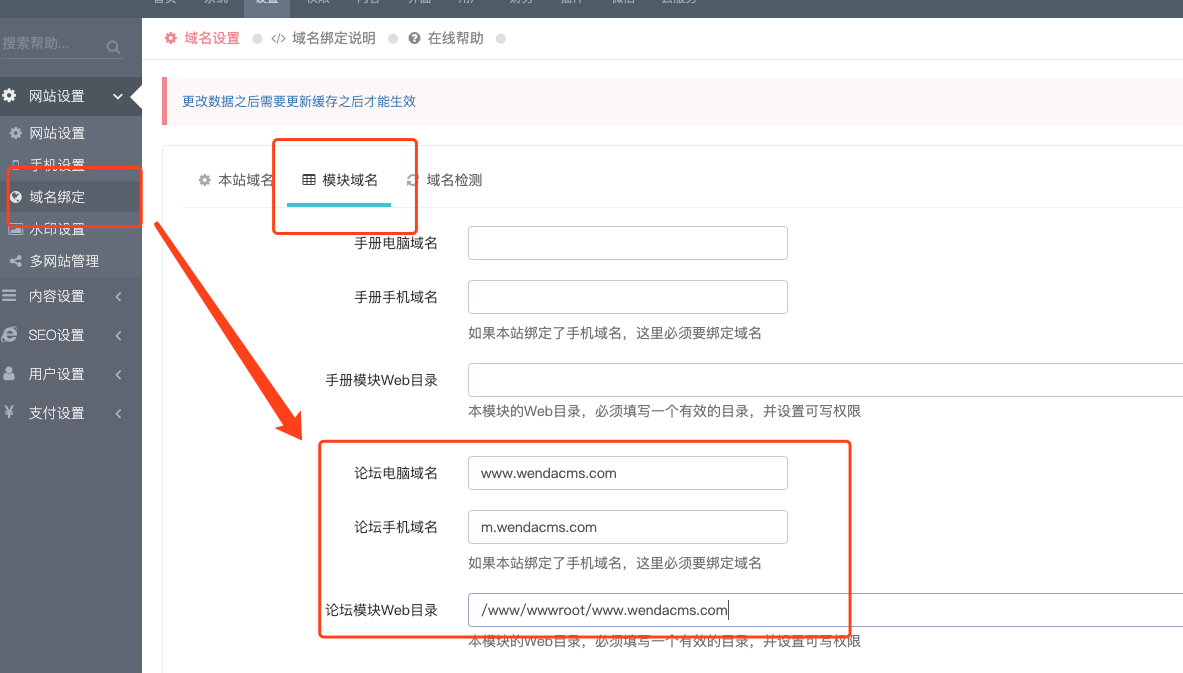Image resolution: width=1183 pixels, height=673 pixels.
Task: Click the globe icon next to 域名绑定
Action: pyautogui.click(x=16, y=197)
